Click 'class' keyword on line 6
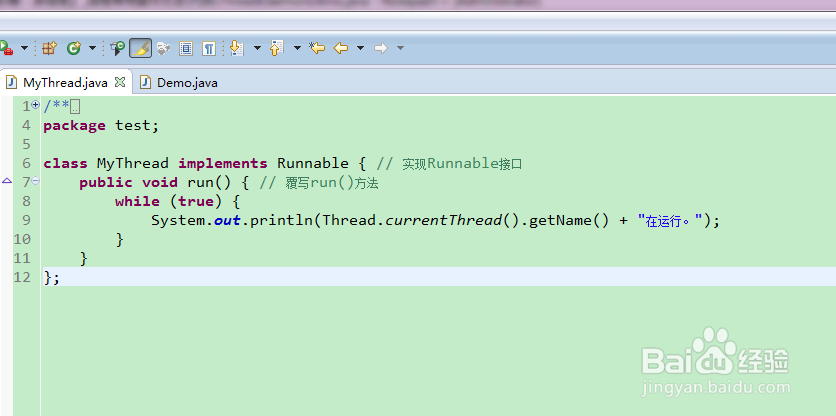The image size is (836, 416). coord(65,163)
